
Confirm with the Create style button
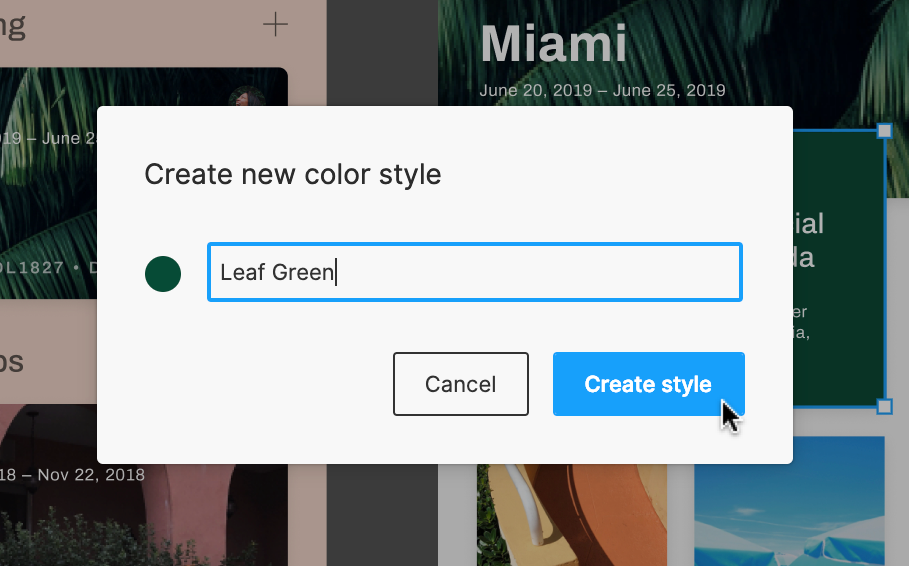click(x=648, y=384)
